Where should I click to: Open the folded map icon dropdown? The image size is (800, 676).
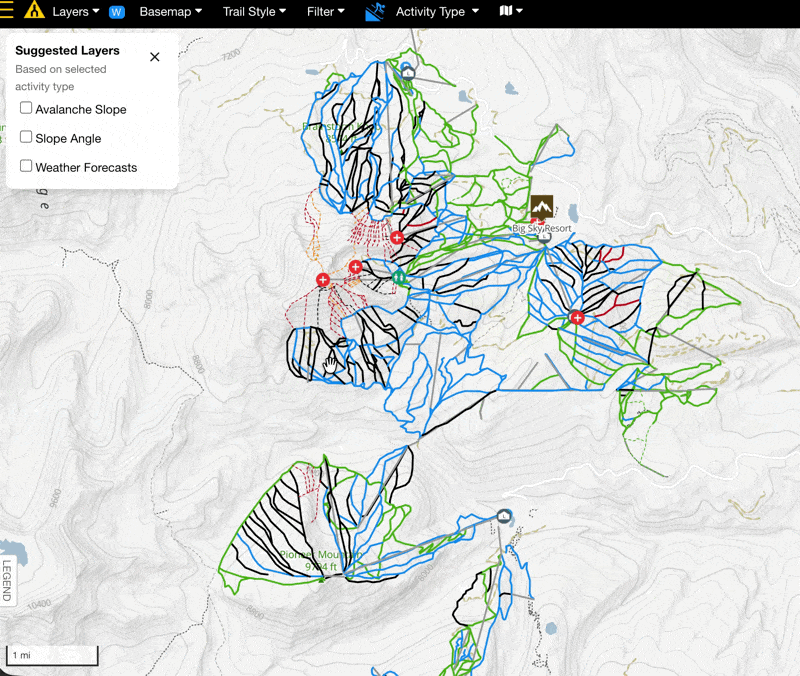pos(511,11)
